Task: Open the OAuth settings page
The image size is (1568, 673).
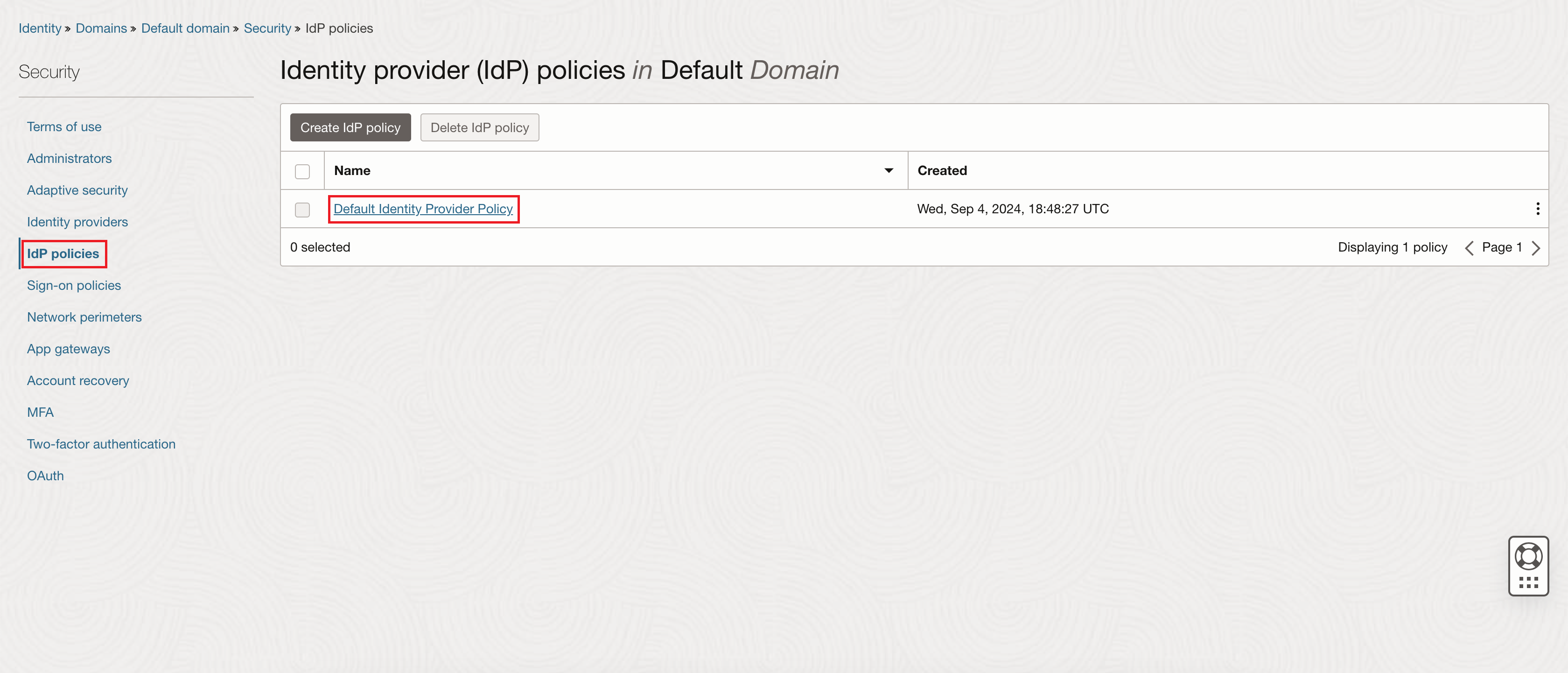Action: coord(45,475)
